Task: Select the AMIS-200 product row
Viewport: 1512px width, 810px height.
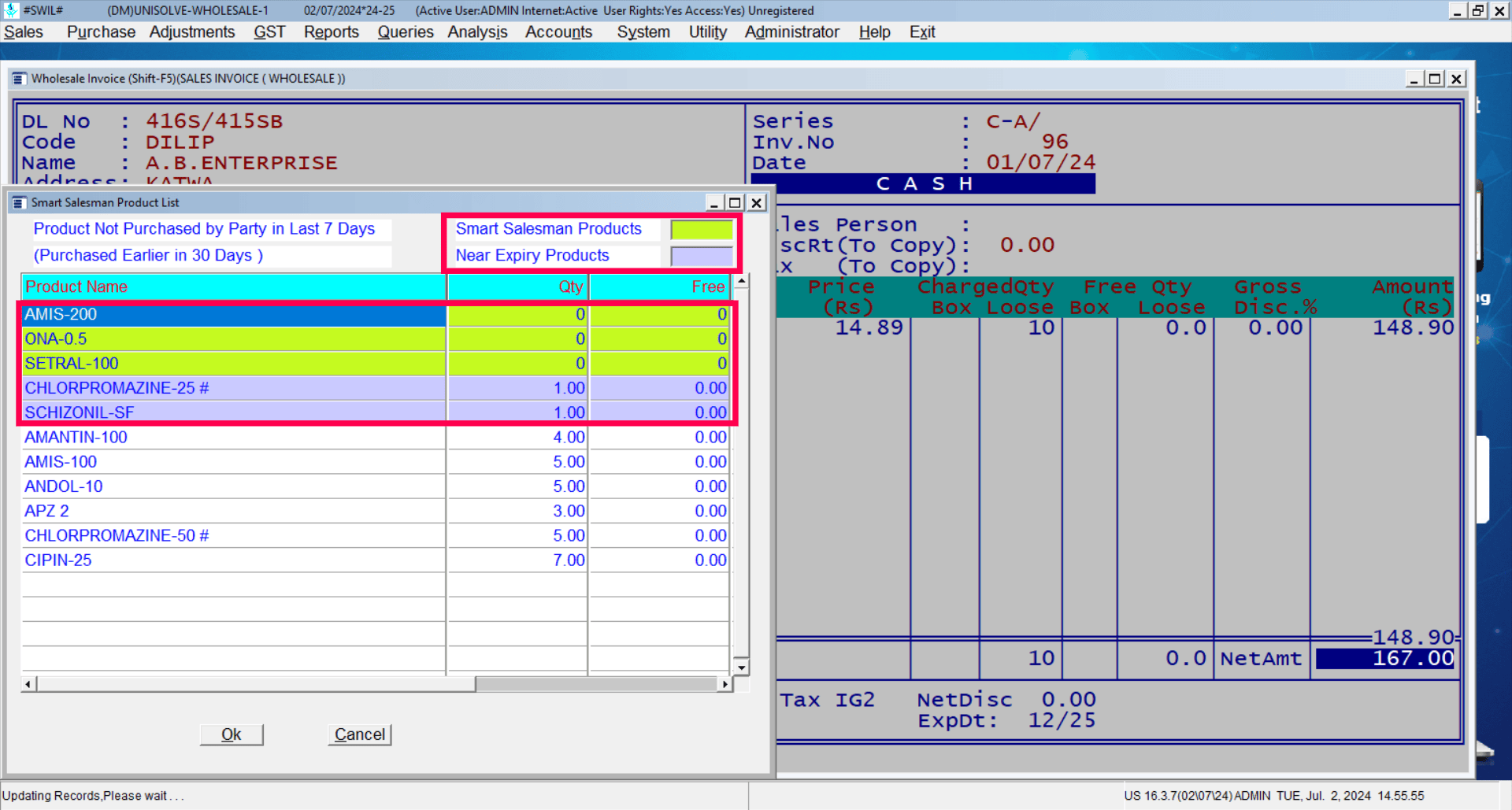Action: 375,314
